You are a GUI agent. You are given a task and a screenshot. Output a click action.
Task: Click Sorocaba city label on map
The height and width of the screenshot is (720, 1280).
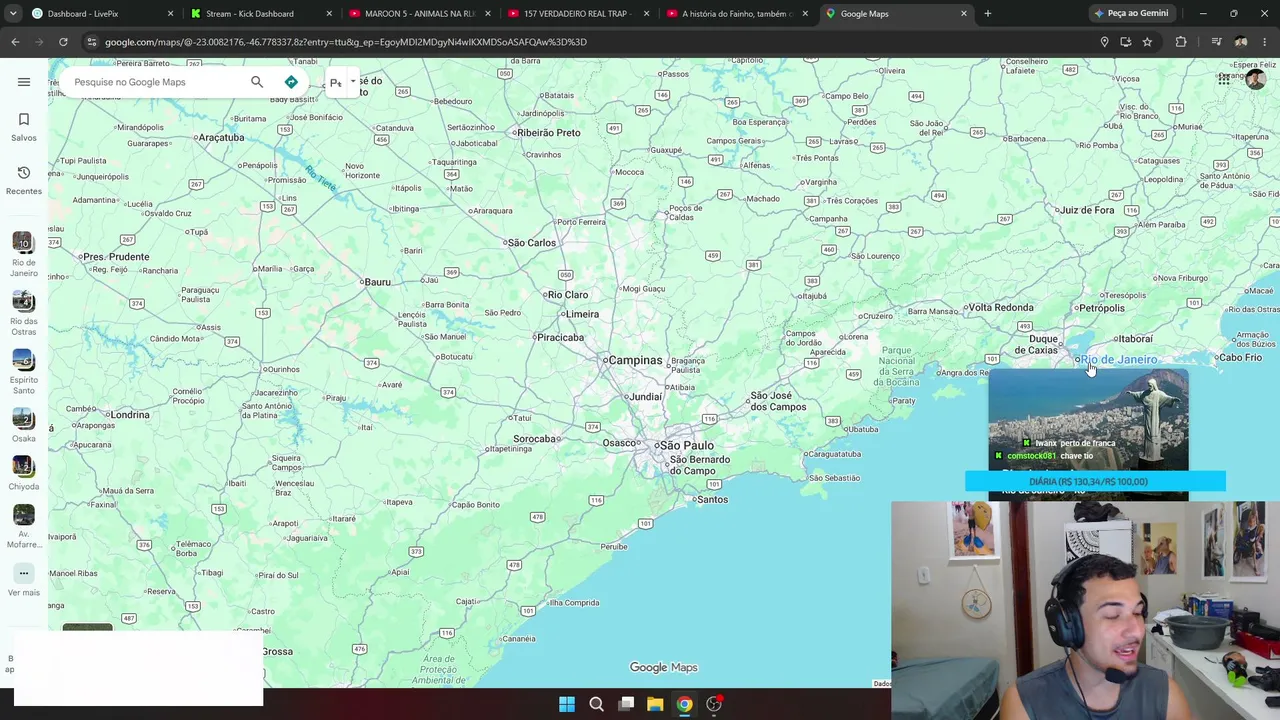pyautogui.click(x=535, y=439)
